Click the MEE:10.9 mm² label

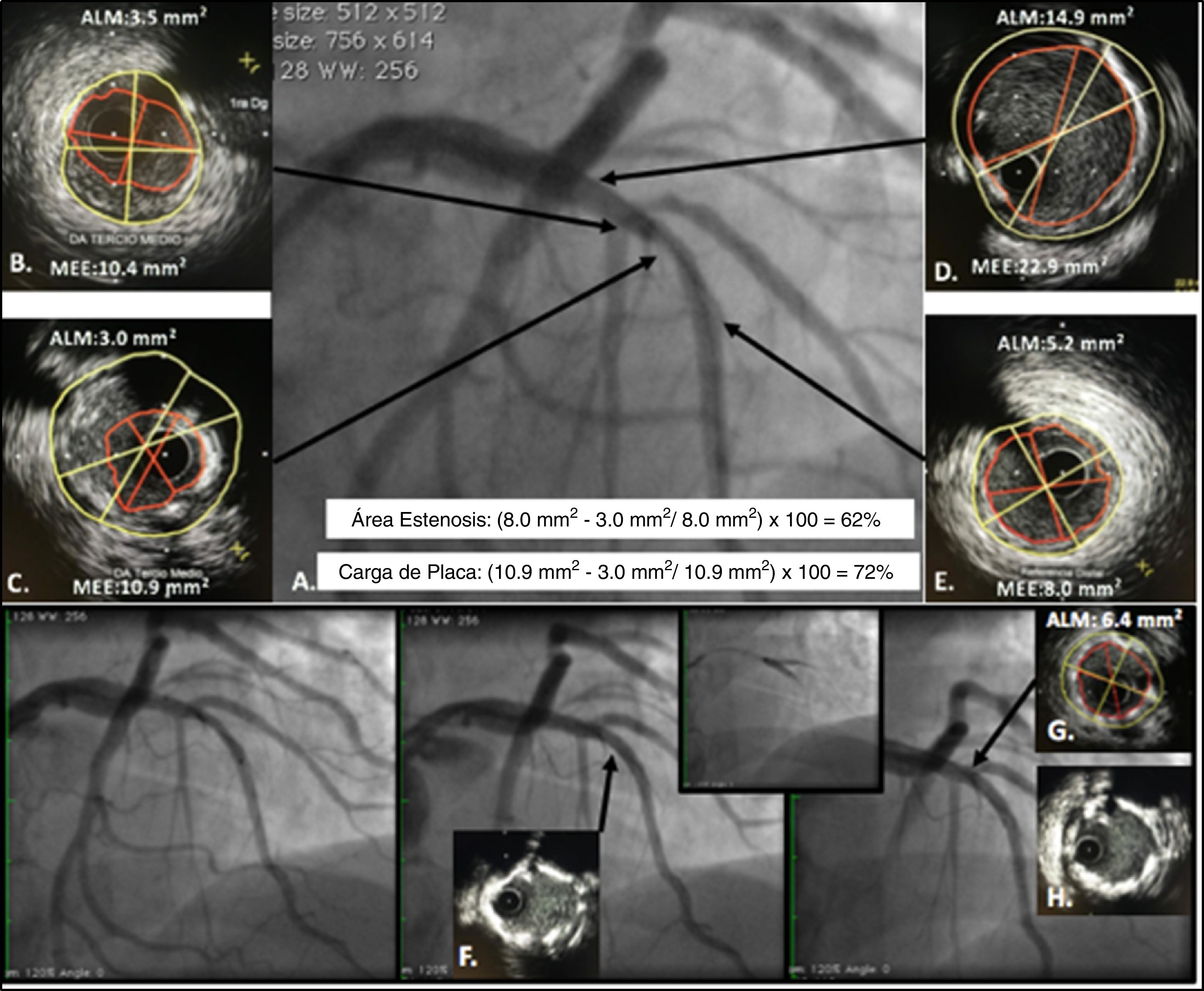click(140, 587)
